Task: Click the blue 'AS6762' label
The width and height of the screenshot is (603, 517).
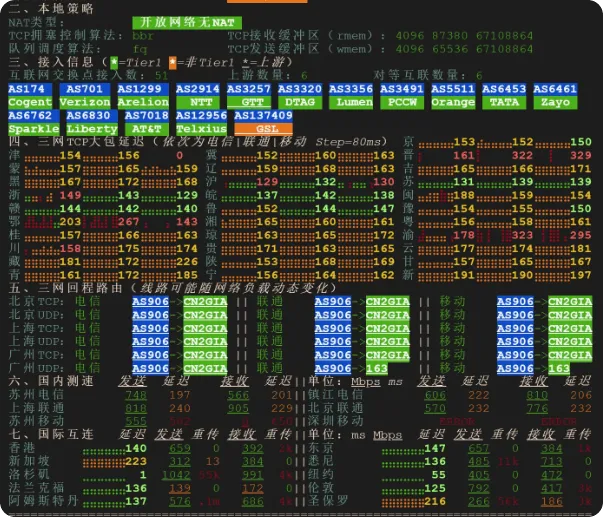Action: click(33, 115)
